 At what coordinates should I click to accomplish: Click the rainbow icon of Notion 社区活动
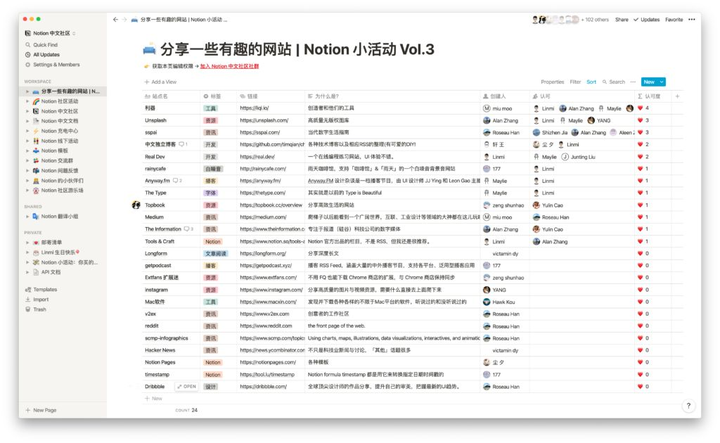[36, 101]
